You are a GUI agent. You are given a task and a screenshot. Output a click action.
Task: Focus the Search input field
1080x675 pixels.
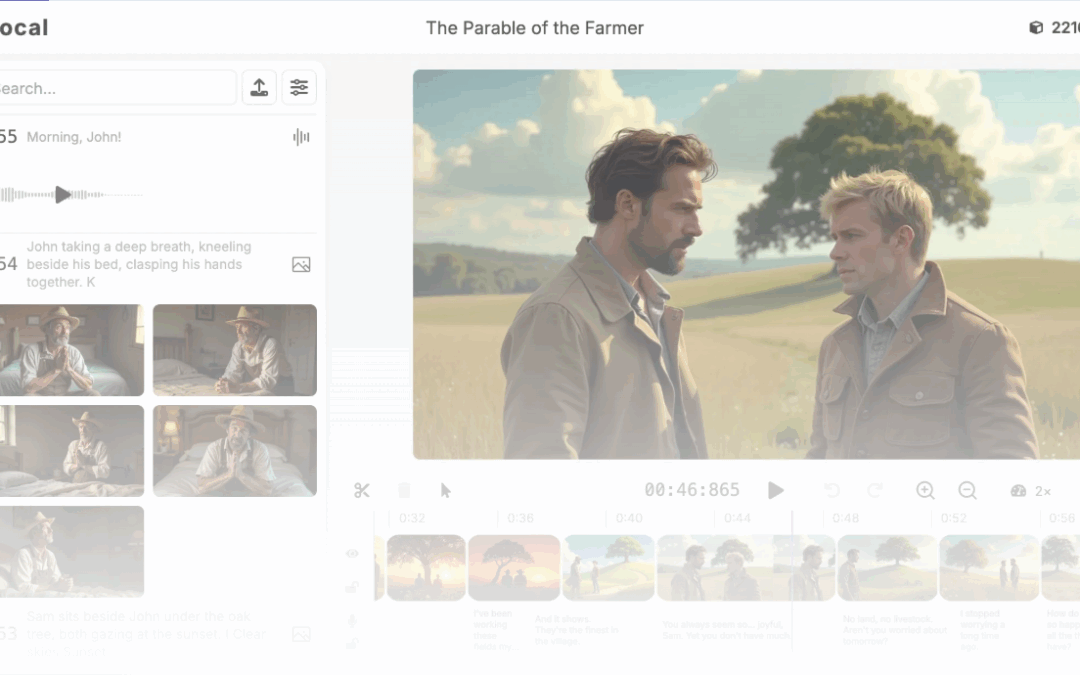coord(117,88)
